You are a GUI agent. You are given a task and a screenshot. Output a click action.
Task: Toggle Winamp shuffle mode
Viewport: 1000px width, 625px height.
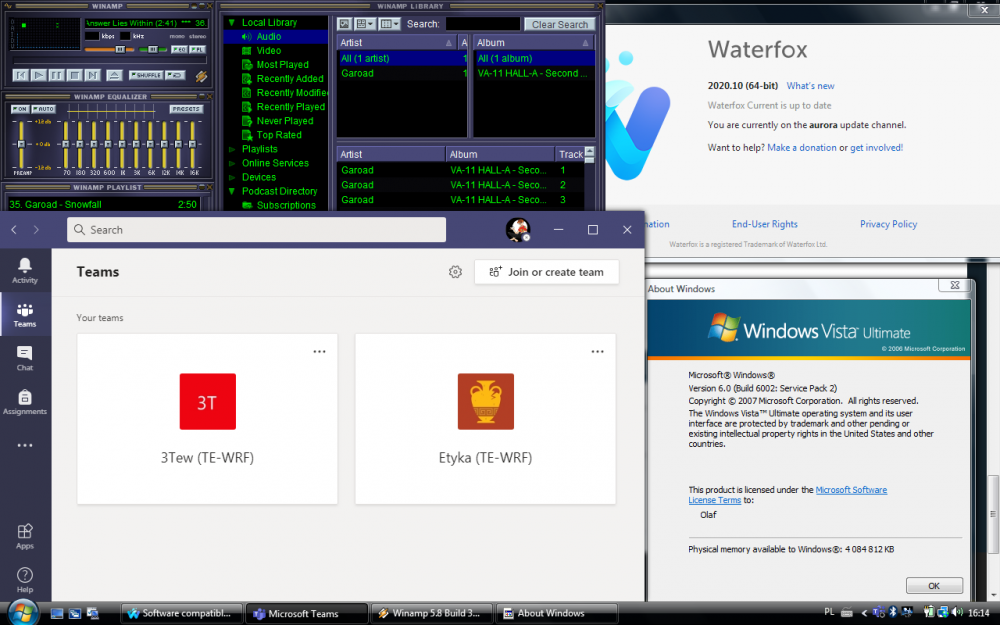146,75
